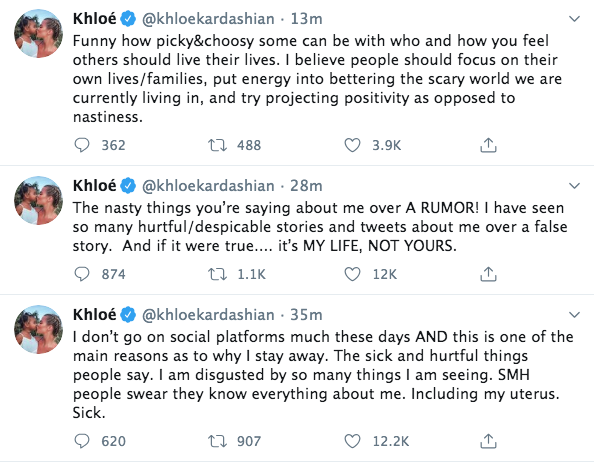Reply to the 35m tweet with 620 replies
Screen dimensions: 594x462
(x=82, y=441)
